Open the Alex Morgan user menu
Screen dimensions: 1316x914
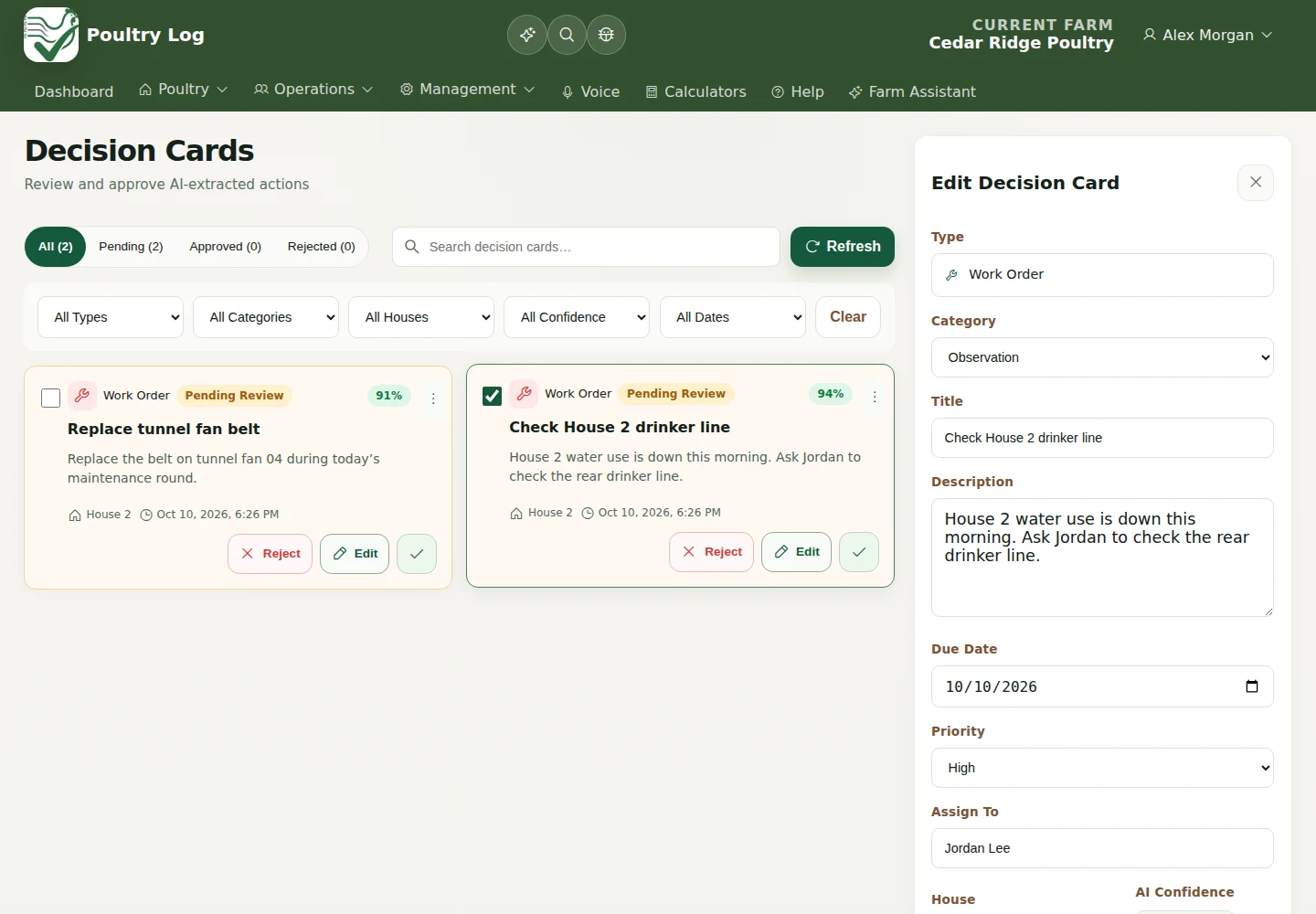point(1207,35)
